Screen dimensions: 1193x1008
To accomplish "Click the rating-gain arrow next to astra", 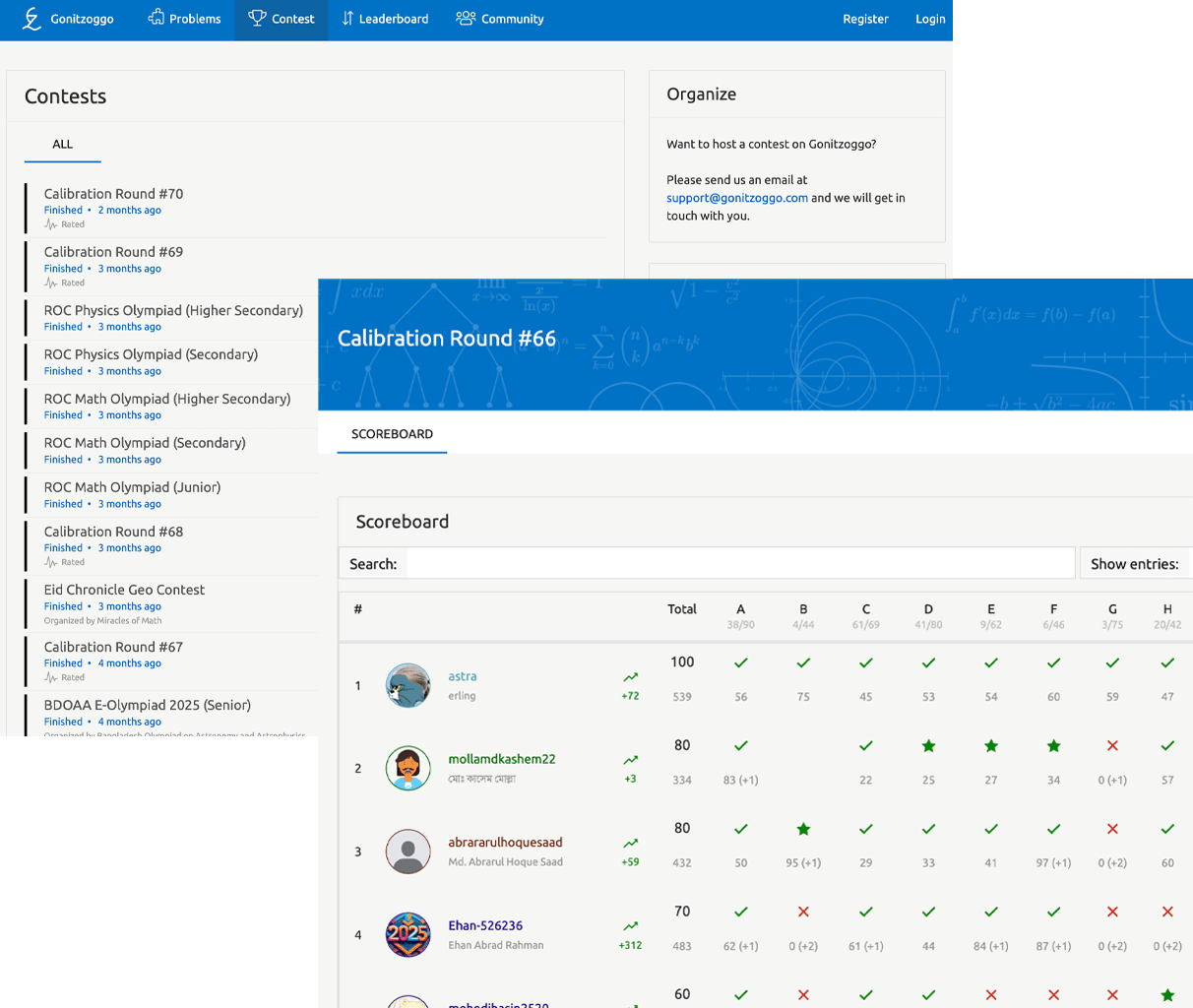I will [x=631, y=677].
